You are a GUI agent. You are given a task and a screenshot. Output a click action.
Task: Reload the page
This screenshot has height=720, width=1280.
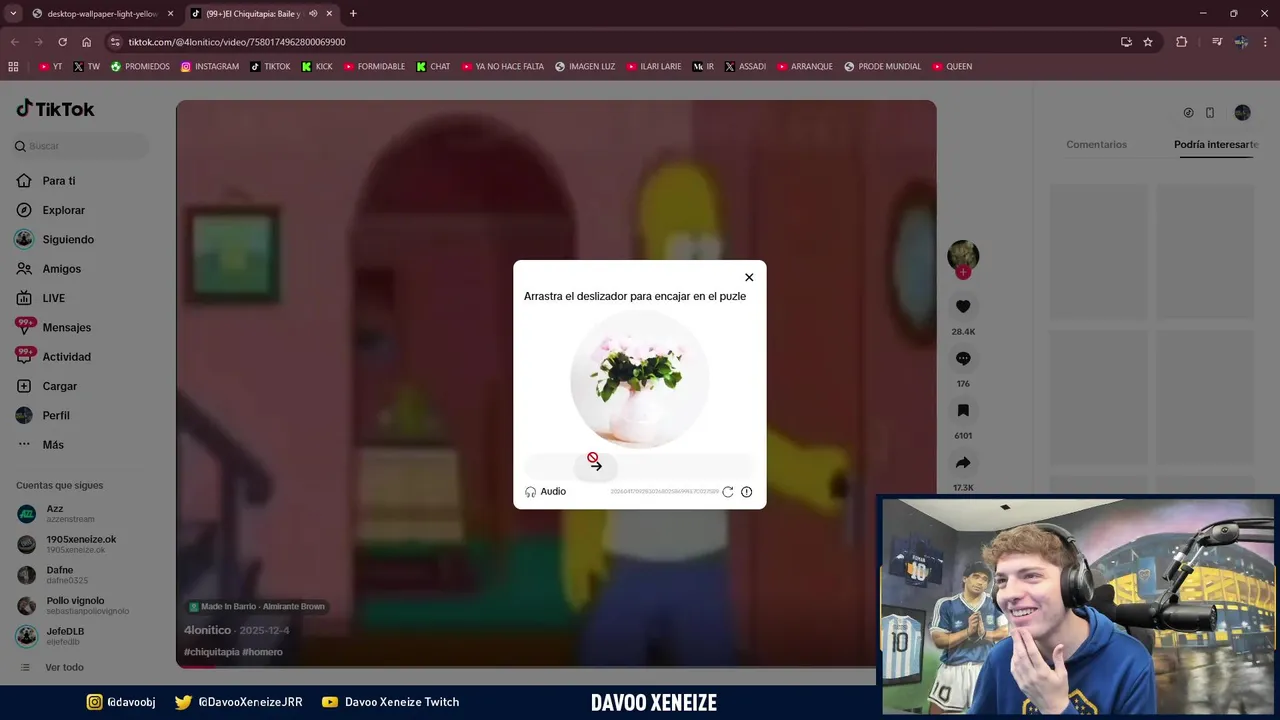click(62, 42)
